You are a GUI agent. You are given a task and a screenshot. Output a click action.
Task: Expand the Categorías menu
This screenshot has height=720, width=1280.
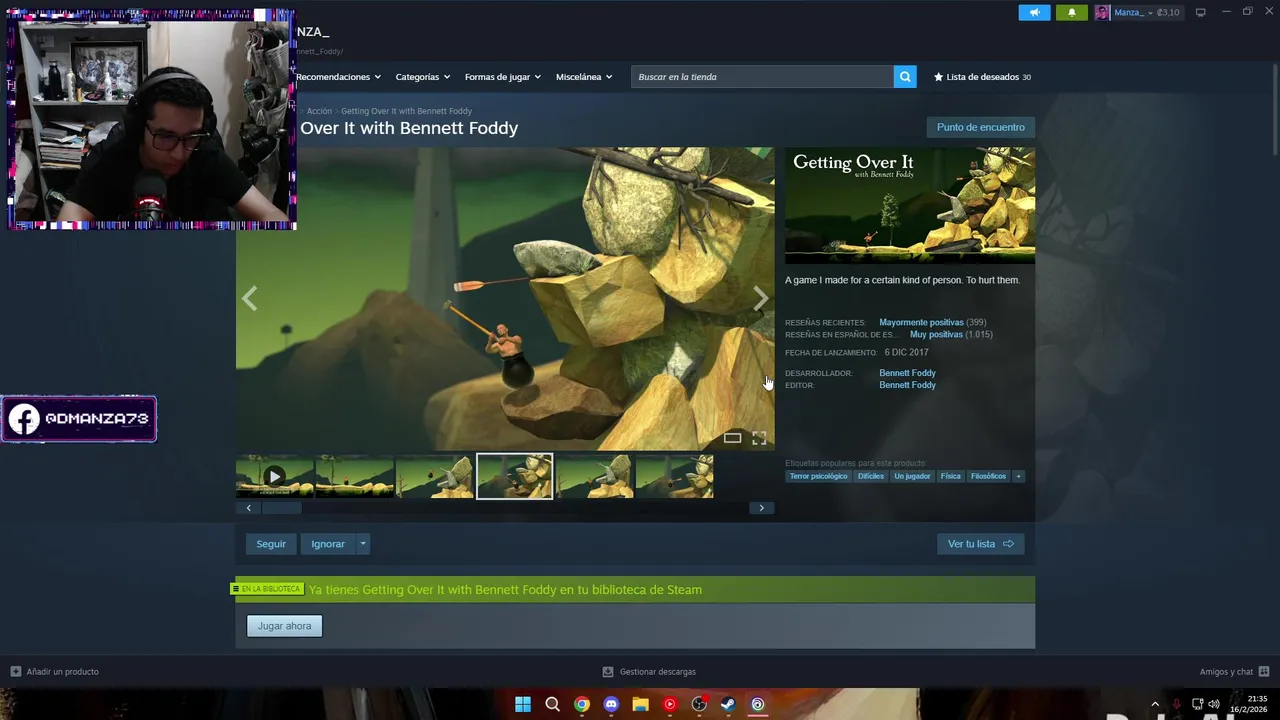point(422,77)
